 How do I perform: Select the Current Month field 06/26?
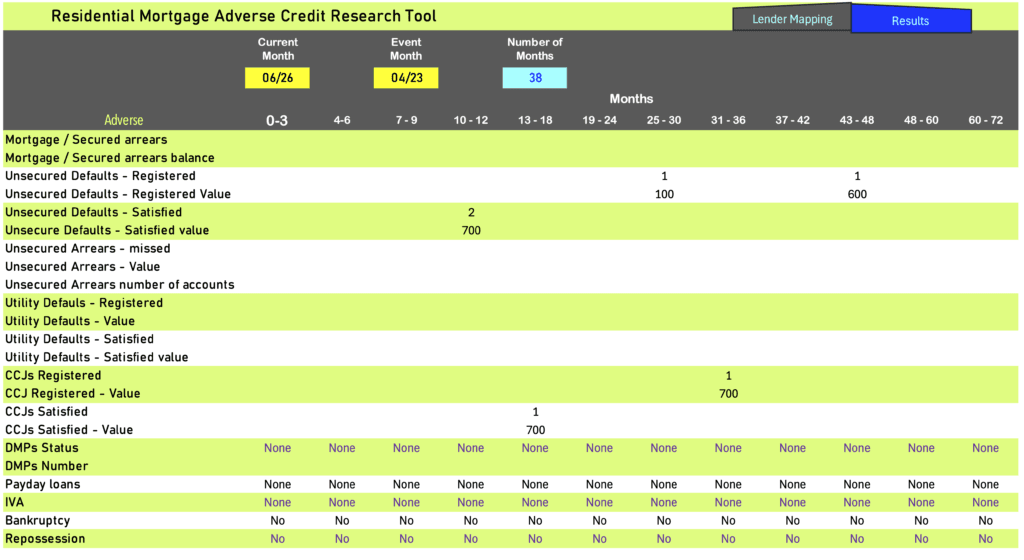pos(278,78)
